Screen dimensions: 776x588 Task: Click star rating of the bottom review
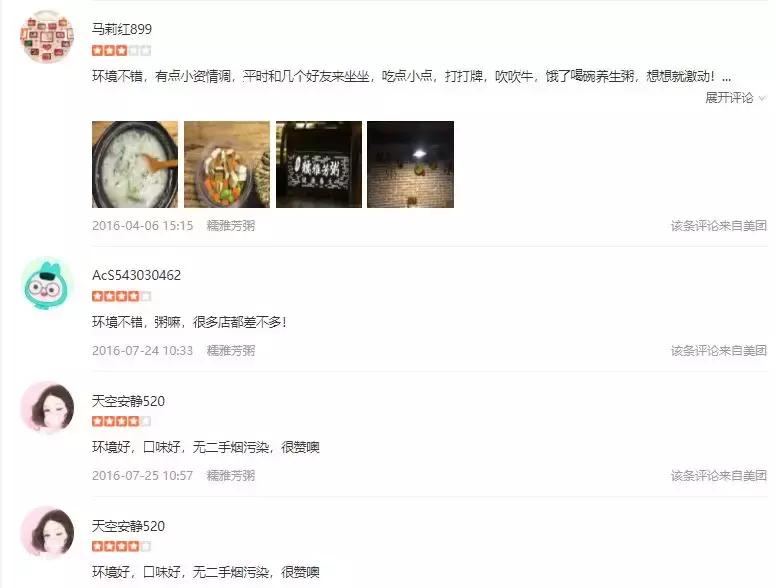click(121, 546)
